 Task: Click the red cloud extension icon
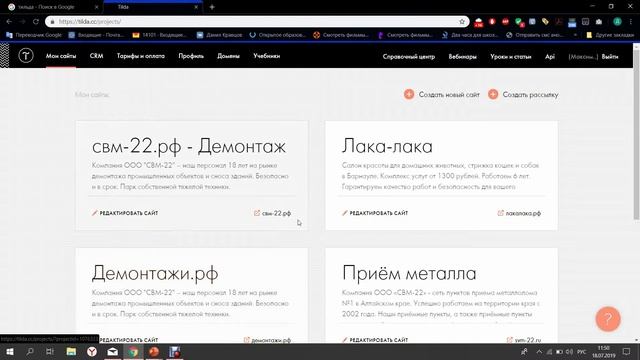478,22
